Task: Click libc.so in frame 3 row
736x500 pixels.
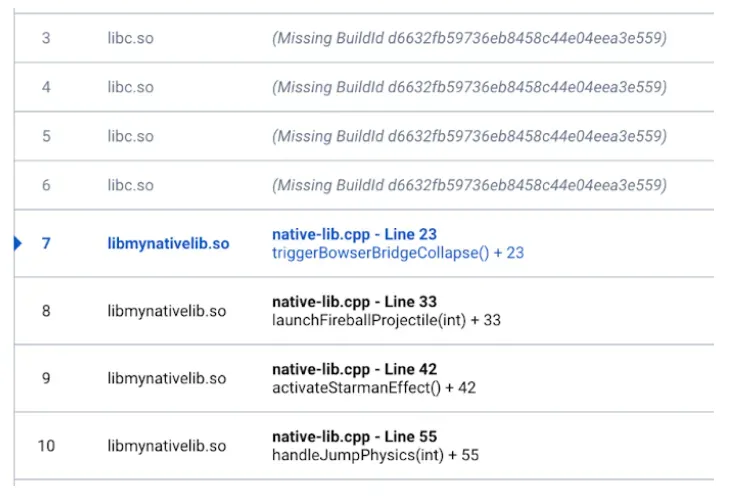Action: 131,38
